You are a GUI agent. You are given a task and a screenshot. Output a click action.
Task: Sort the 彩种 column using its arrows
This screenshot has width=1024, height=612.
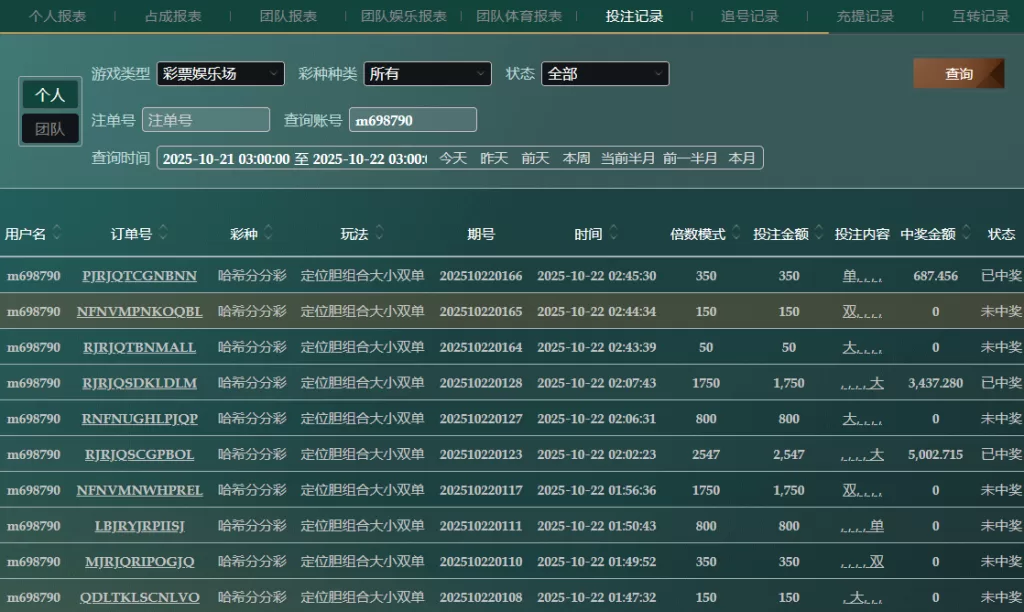pyautogui.click(x=268, y=234)
